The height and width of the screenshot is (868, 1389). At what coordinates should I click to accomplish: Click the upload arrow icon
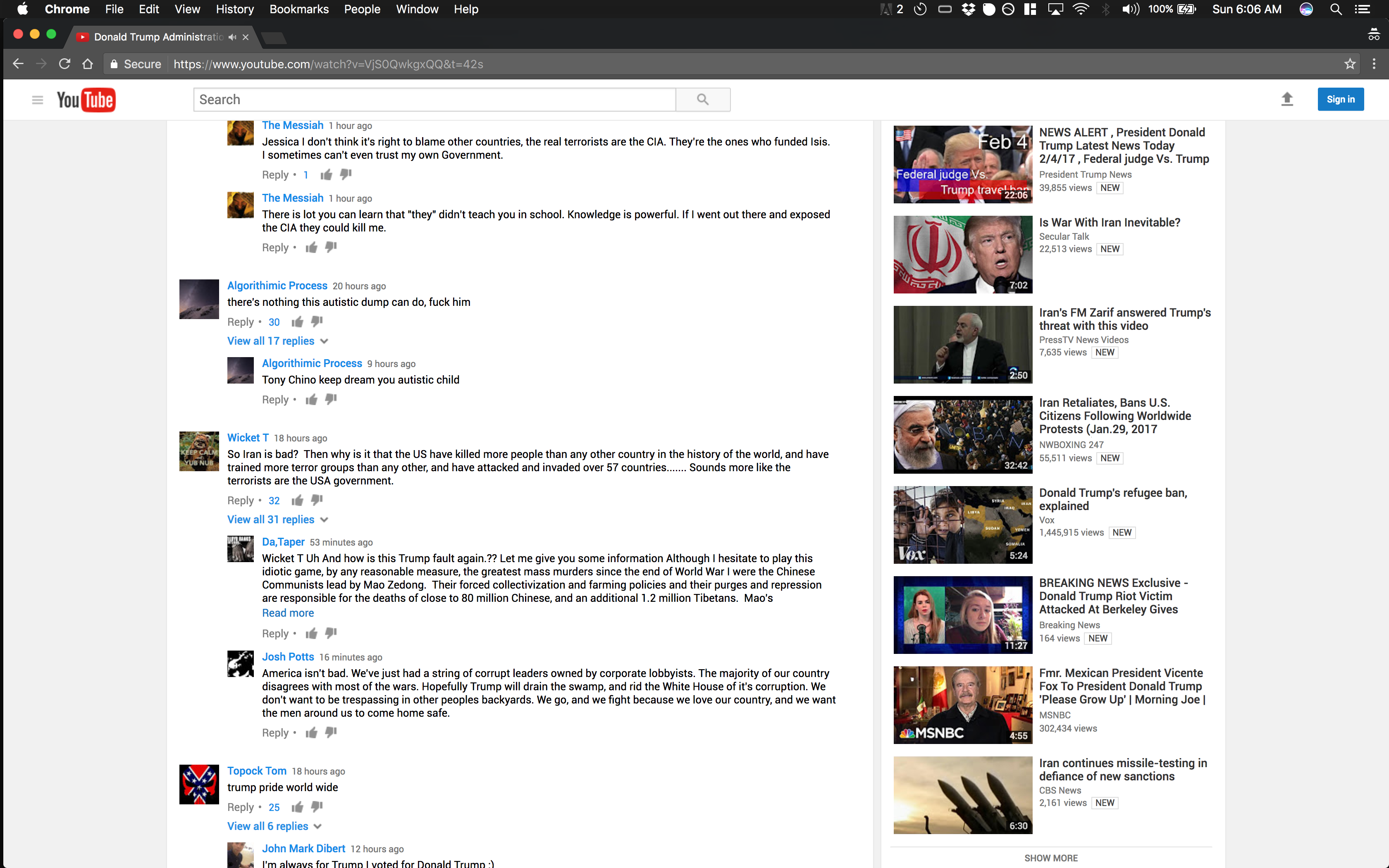coord(1287,99)
